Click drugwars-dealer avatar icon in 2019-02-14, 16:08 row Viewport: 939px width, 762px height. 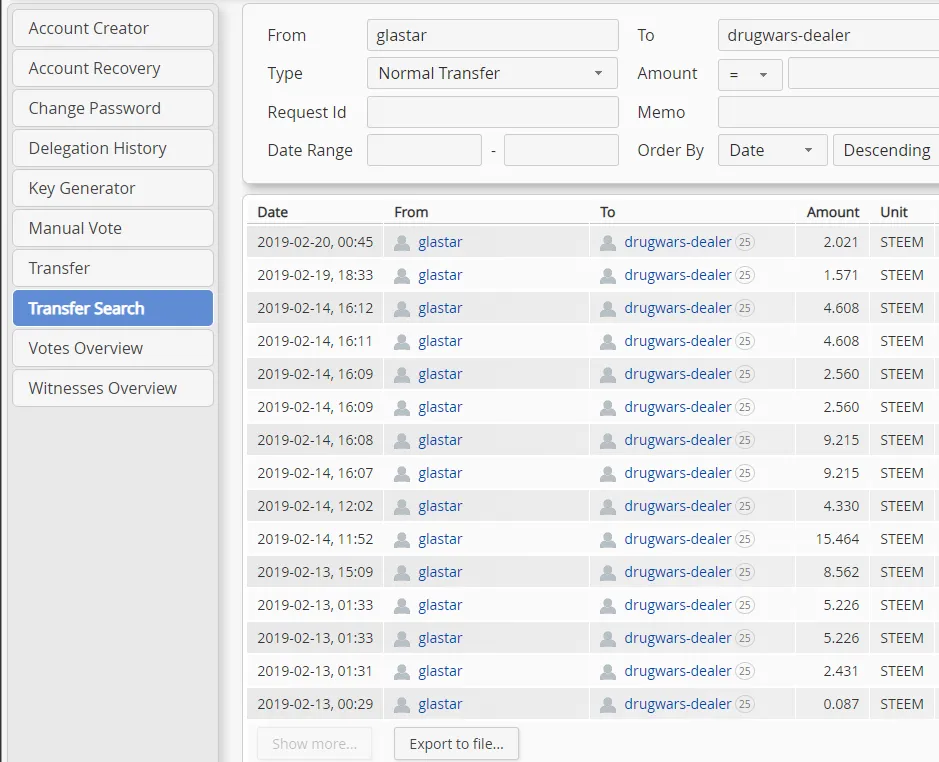click(x=608, y=440)
